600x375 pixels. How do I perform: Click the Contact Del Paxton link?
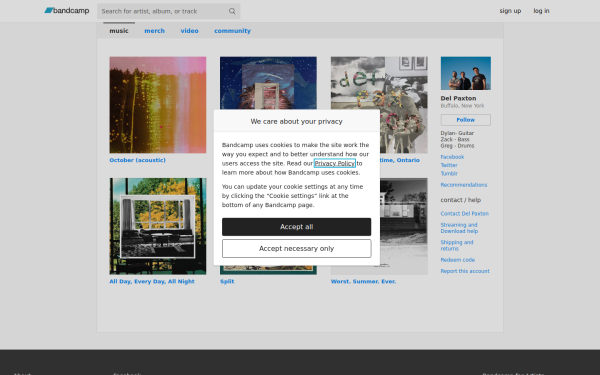click(465, 214)
